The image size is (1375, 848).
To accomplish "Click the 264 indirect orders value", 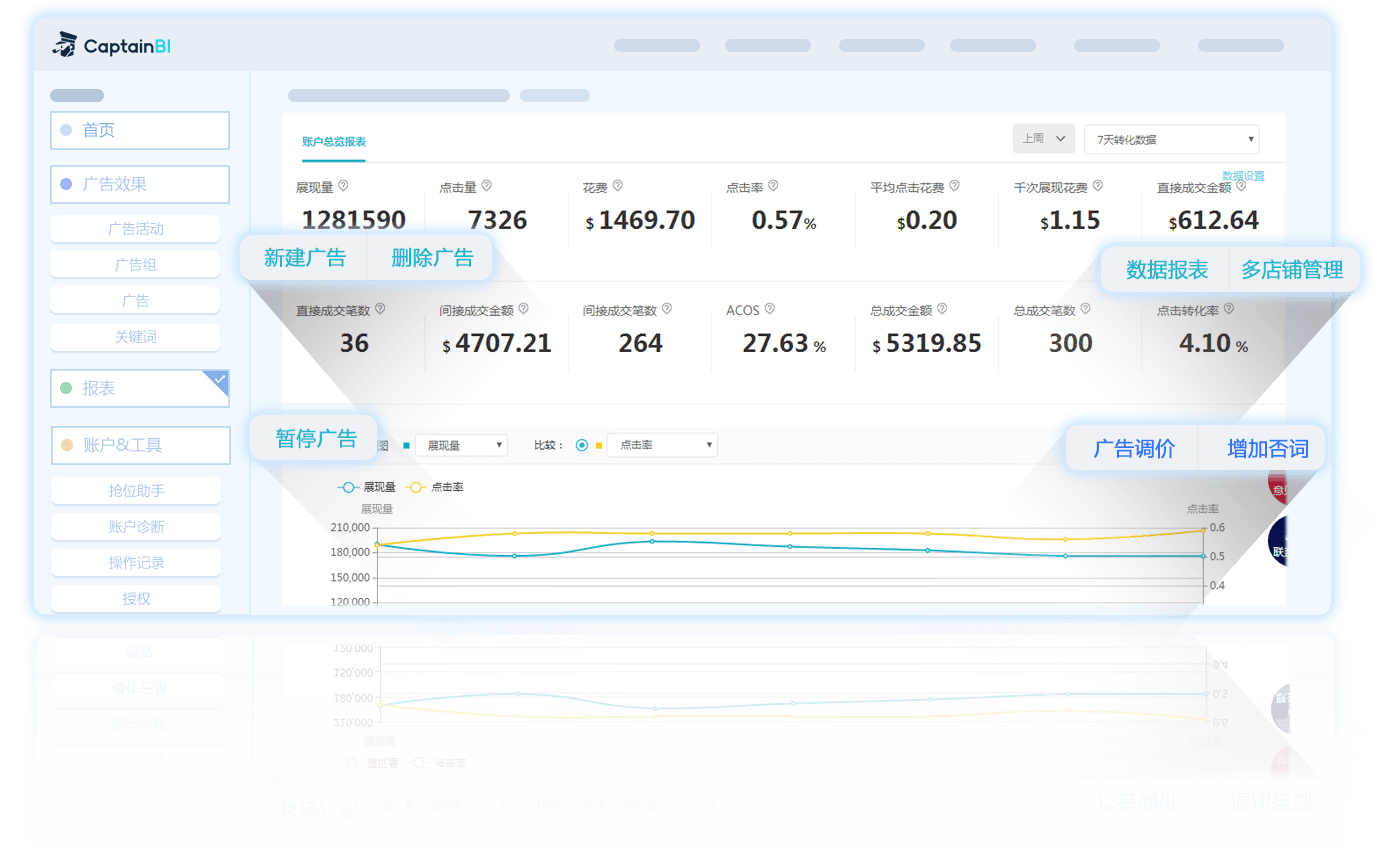I will click(x=640, y=344).
